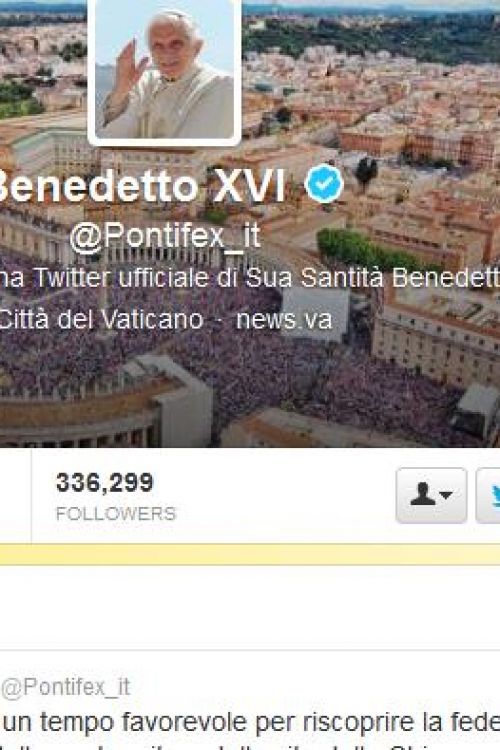Click the yellow new tweets notification bar
The width and height of the screenshot is (500, 750).
coord(250,554)
